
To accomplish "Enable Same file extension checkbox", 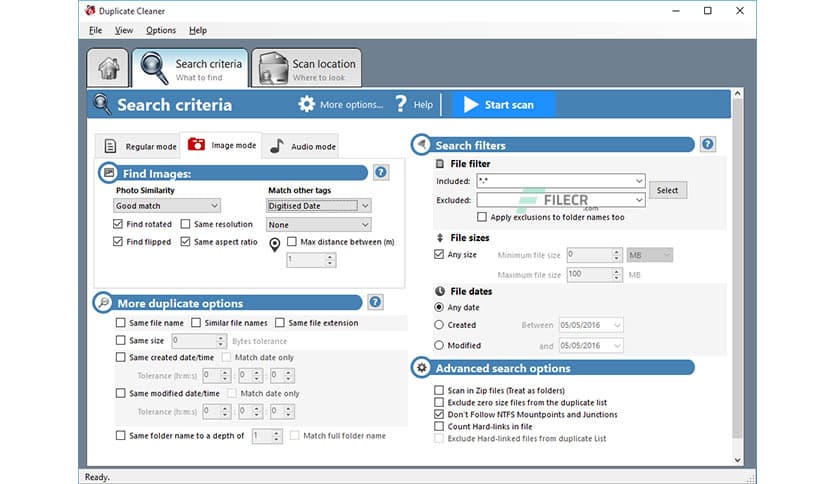I will point(279,322).
